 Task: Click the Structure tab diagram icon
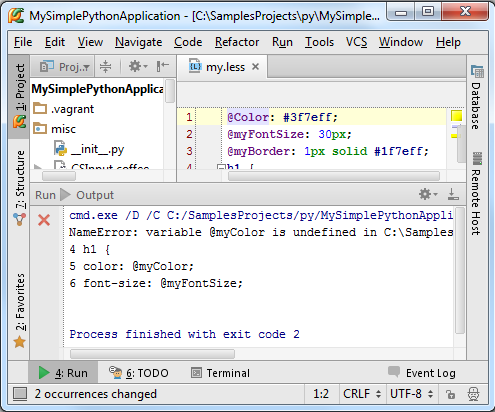pos(19,219)
